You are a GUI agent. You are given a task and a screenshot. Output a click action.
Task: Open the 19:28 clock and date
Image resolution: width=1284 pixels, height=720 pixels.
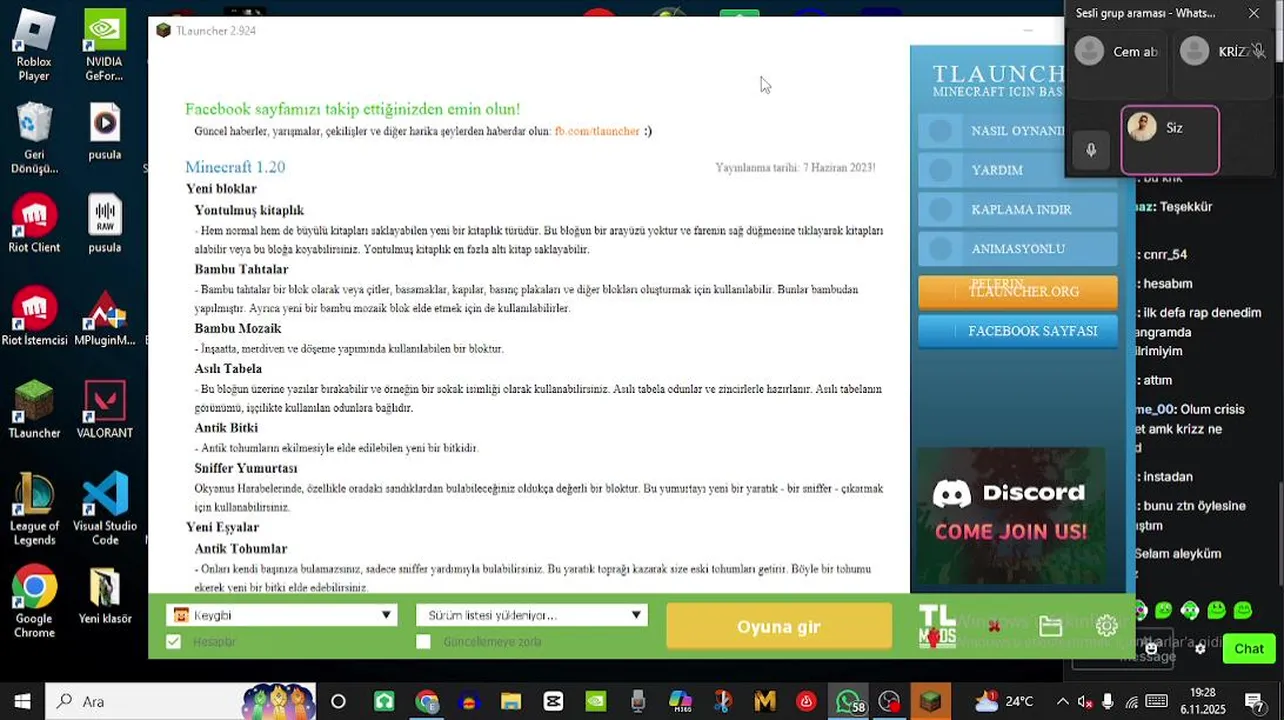point(1202,701)
